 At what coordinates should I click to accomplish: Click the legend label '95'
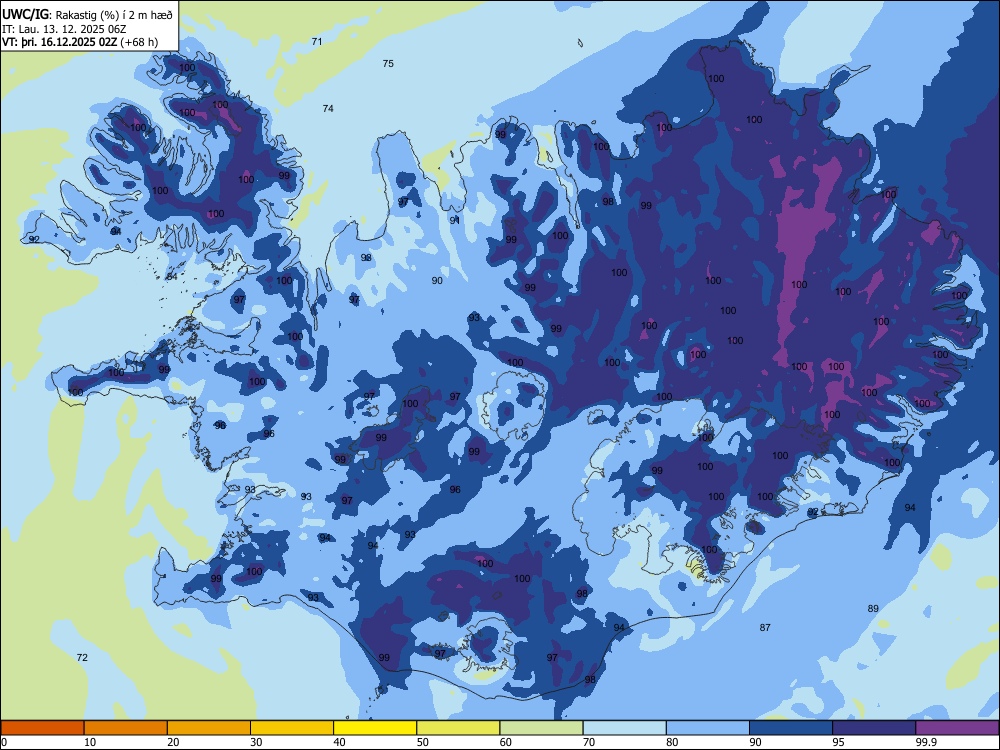click(838, 742)
